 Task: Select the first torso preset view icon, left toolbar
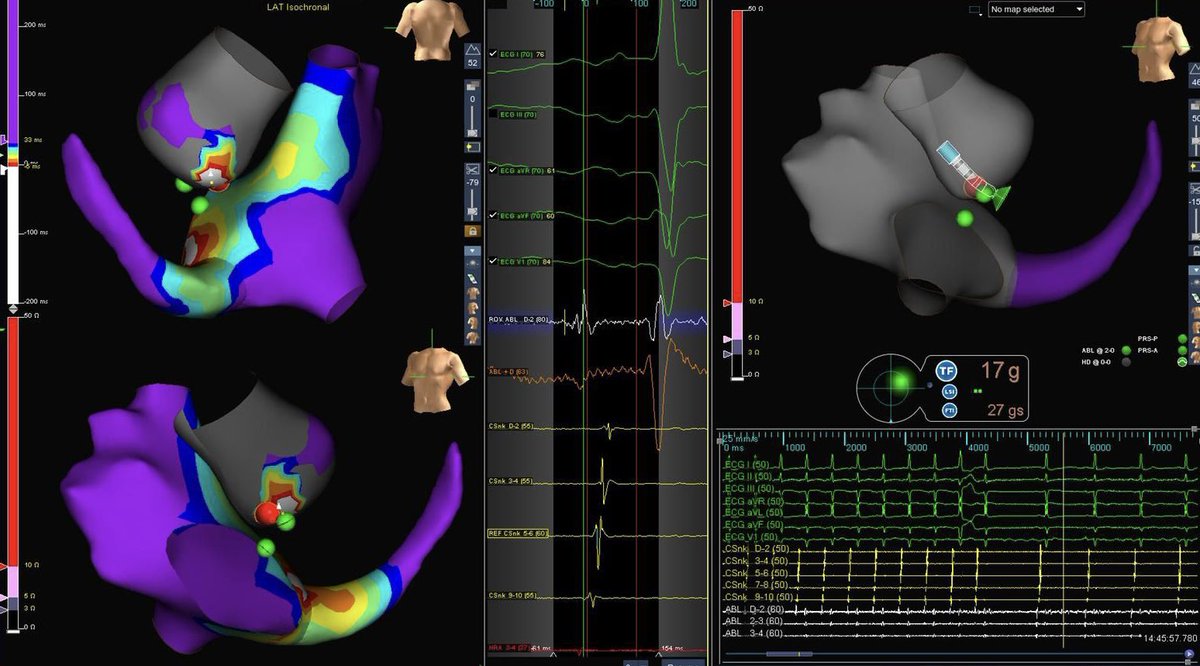click(x=472, y=294)
